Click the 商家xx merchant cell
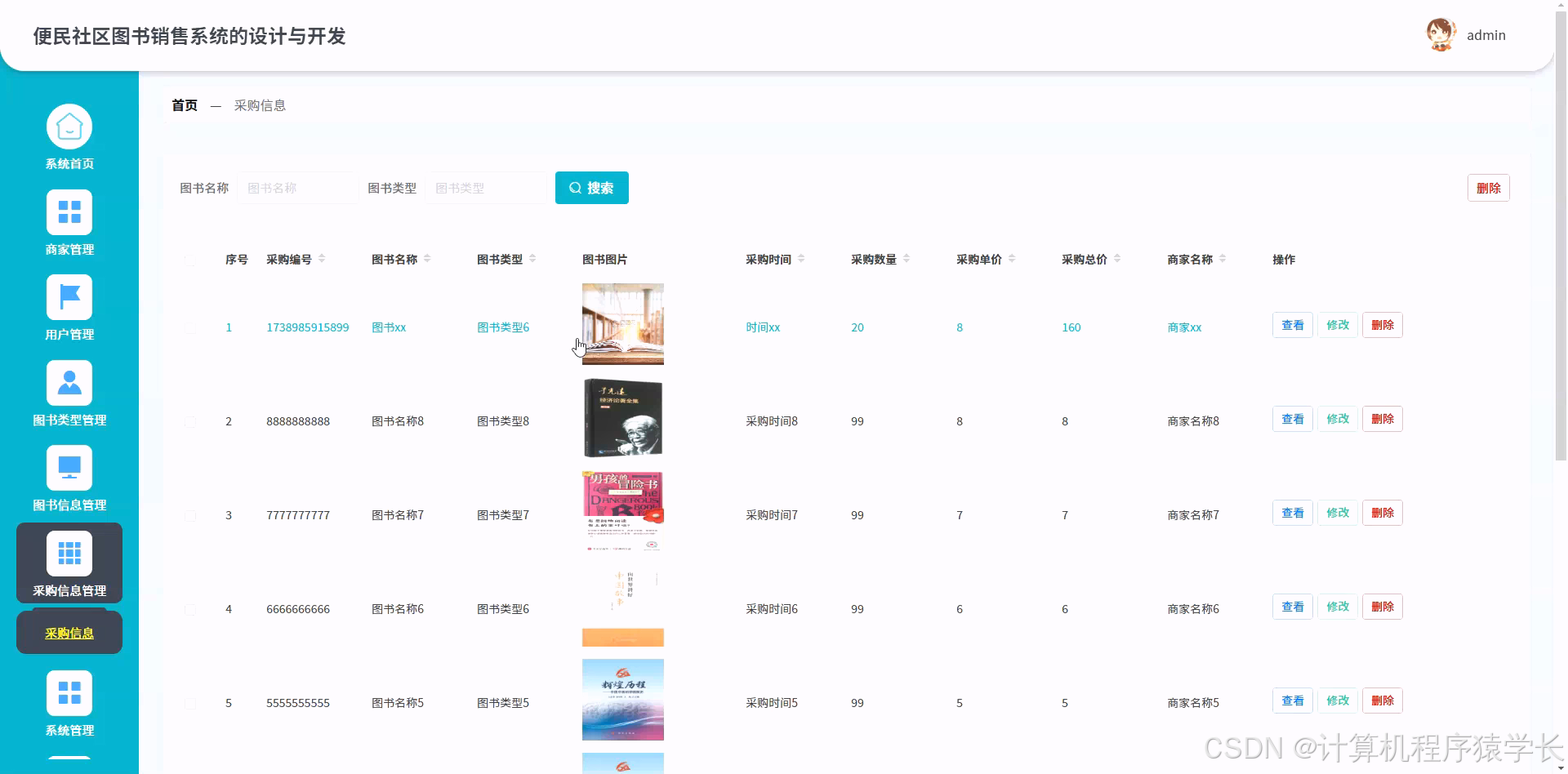Image resolution: width=1568 pixels, height=774 pixels. [1184, 327]
